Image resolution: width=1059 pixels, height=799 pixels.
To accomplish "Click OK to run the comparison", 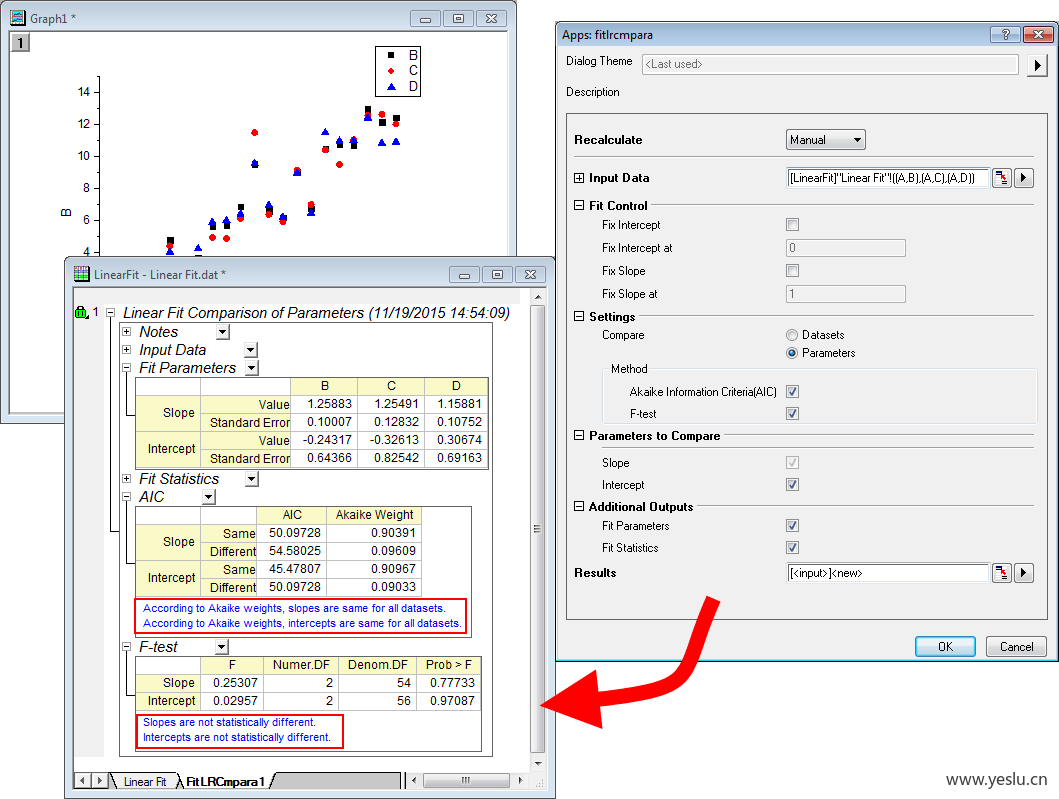I will tap(945, 646).
